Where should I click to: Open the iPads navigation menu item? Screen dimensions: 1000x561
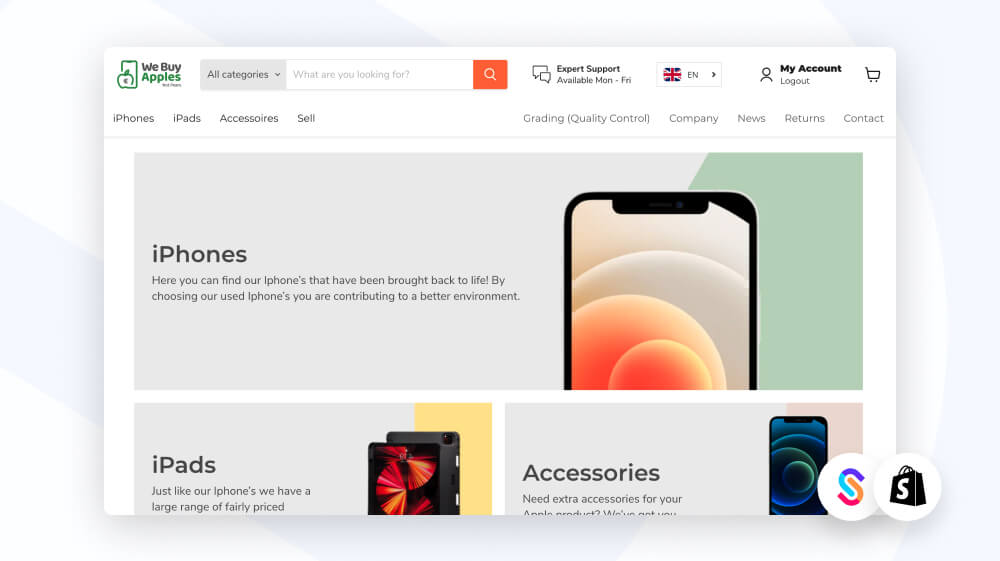pyautogui.click(x=187, y=118)
